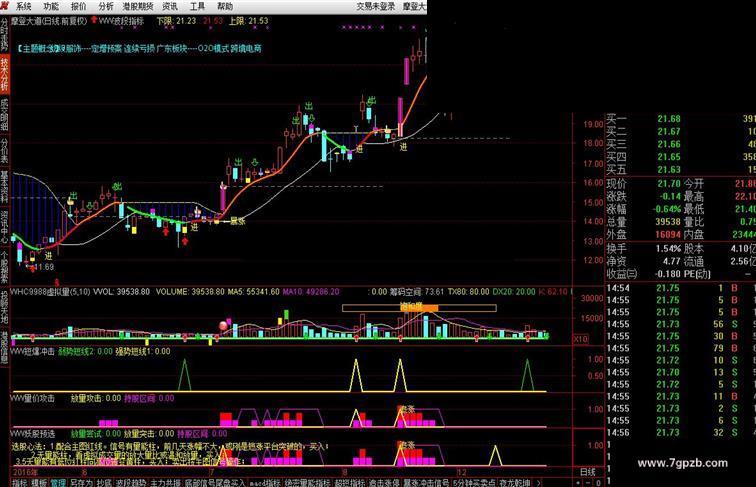Click the WW量价攻击 indicator panel title
The image size is (756, 487).
pos(33,398)
